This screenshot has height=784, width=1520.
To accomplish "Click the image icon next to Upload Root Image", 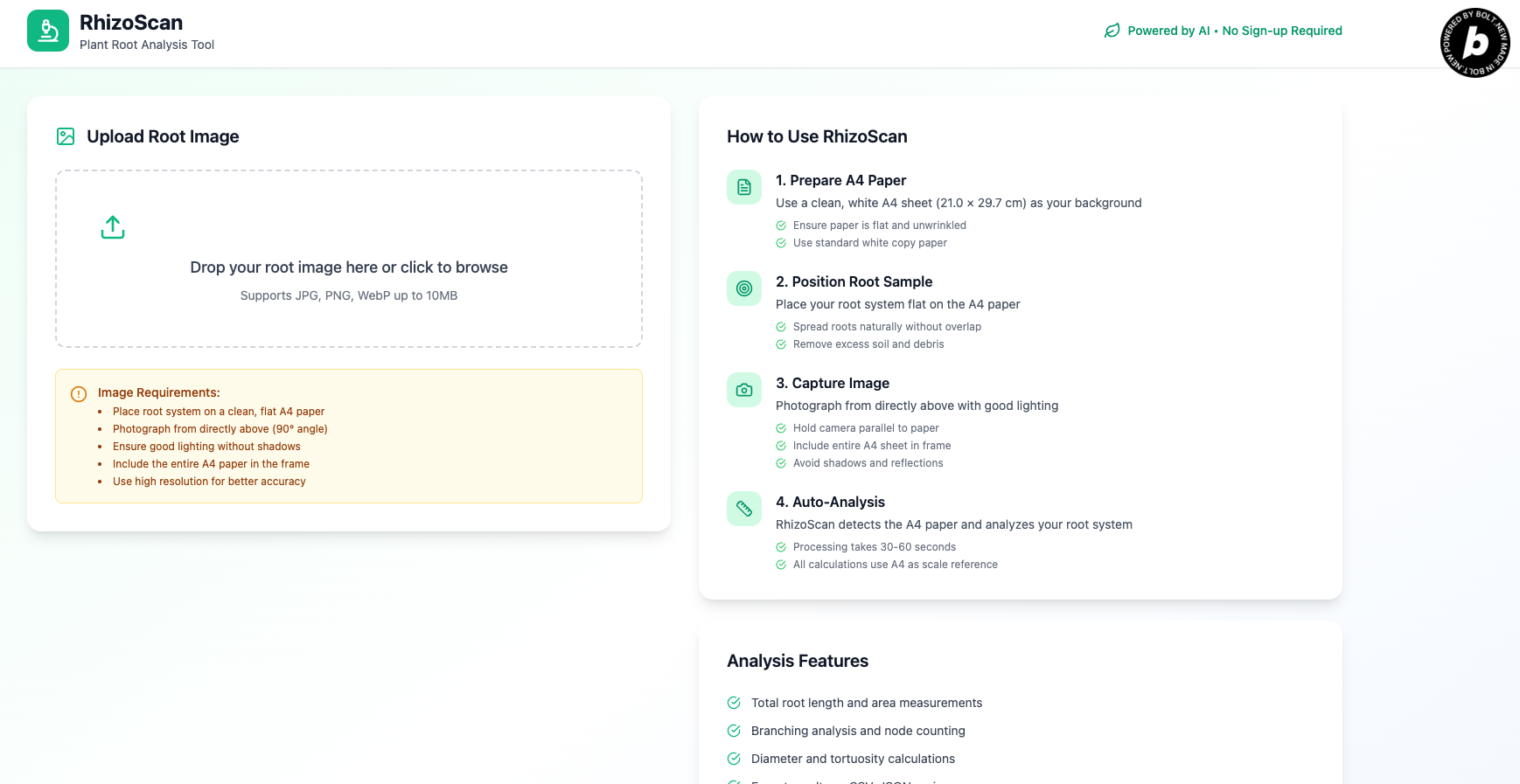I will click(66, 136).
